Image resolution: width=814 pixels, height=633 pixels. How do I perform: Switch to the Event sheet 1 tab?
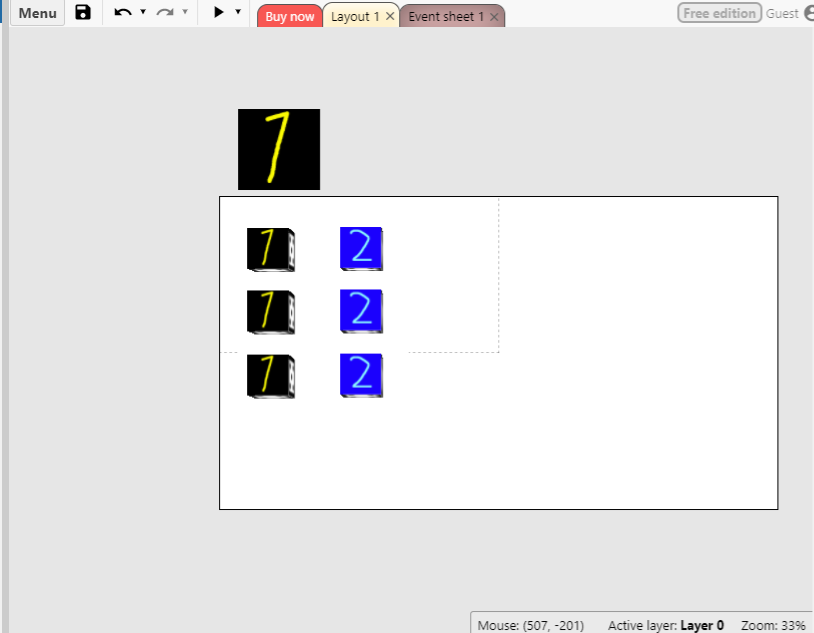(x=446, y=17)
